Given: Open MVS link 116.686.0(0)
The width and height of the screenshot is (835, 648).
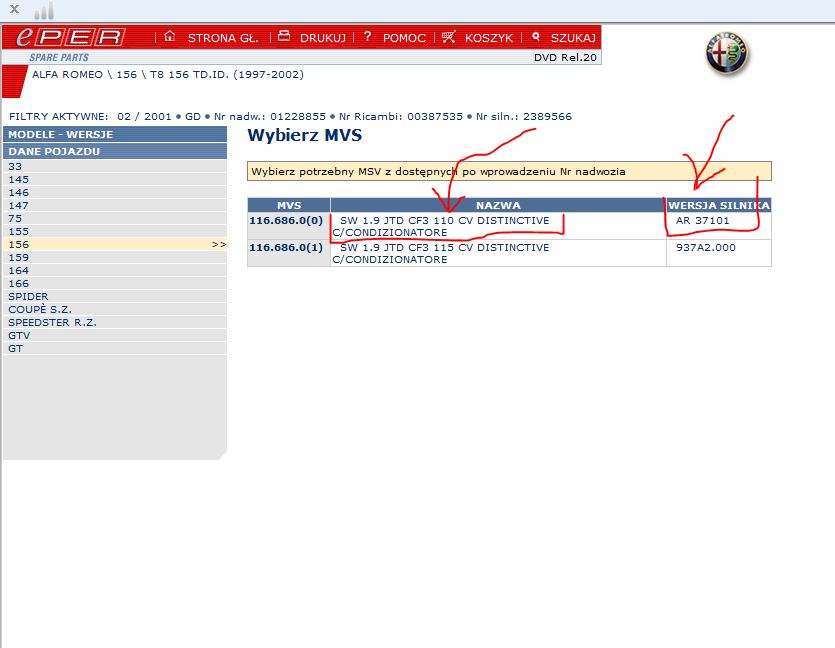Looking at the screenshot, I should (x=286, y=220).
